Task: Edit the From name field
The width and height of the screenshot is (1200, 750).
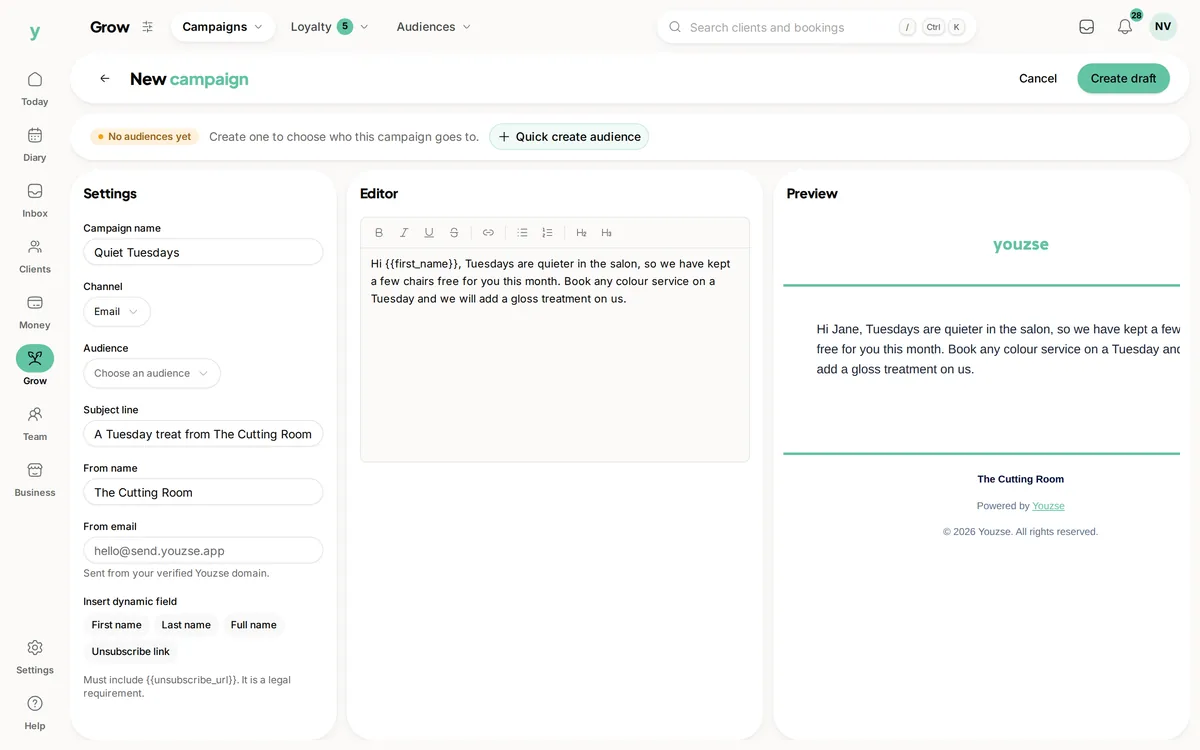Action: pos(203,492)
